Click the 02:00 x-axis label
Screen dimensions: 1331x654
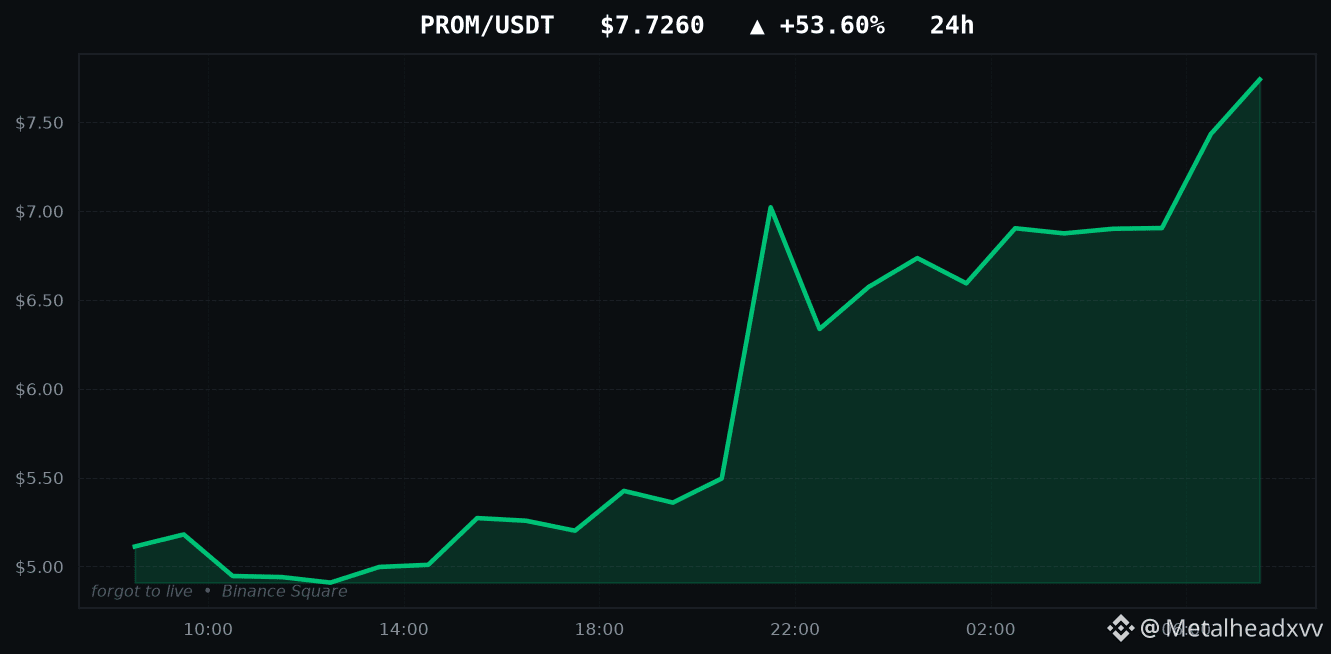991,629
